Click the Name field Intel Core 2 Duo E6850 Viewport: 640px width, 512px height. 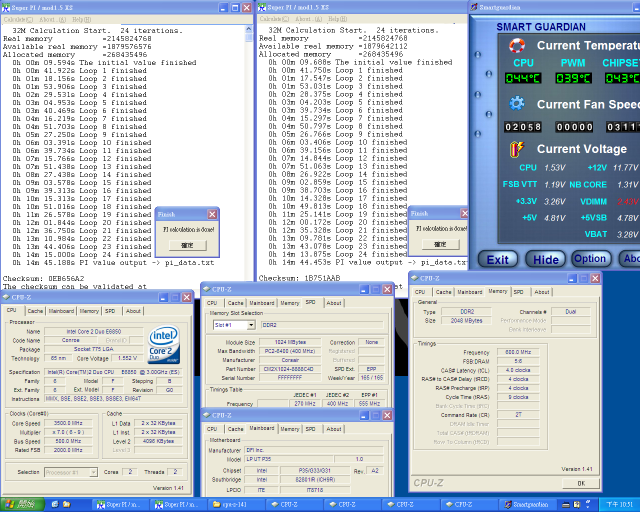click(x=93, y=332)
